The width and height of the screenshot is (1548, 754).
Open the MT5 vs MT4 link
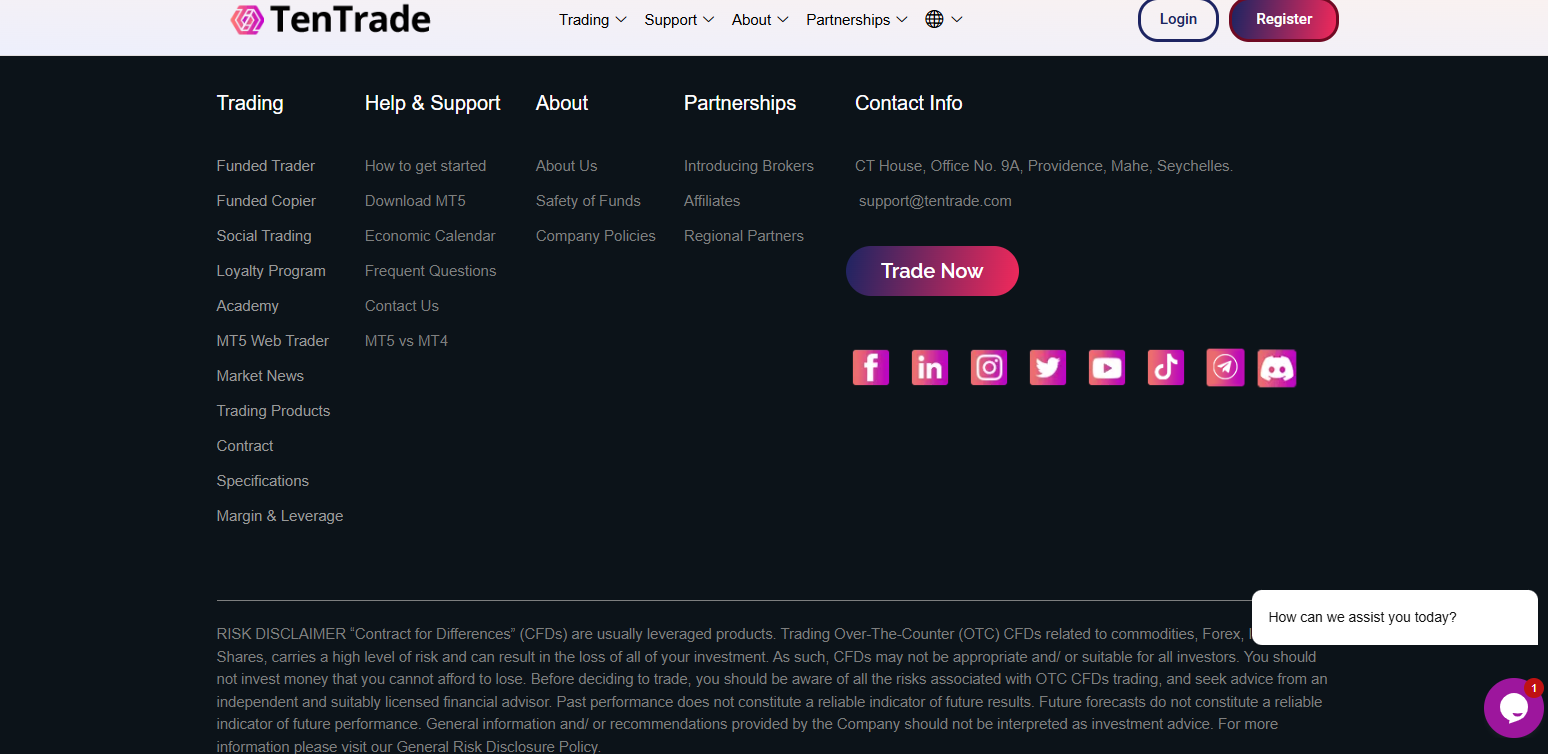[406, 341]
